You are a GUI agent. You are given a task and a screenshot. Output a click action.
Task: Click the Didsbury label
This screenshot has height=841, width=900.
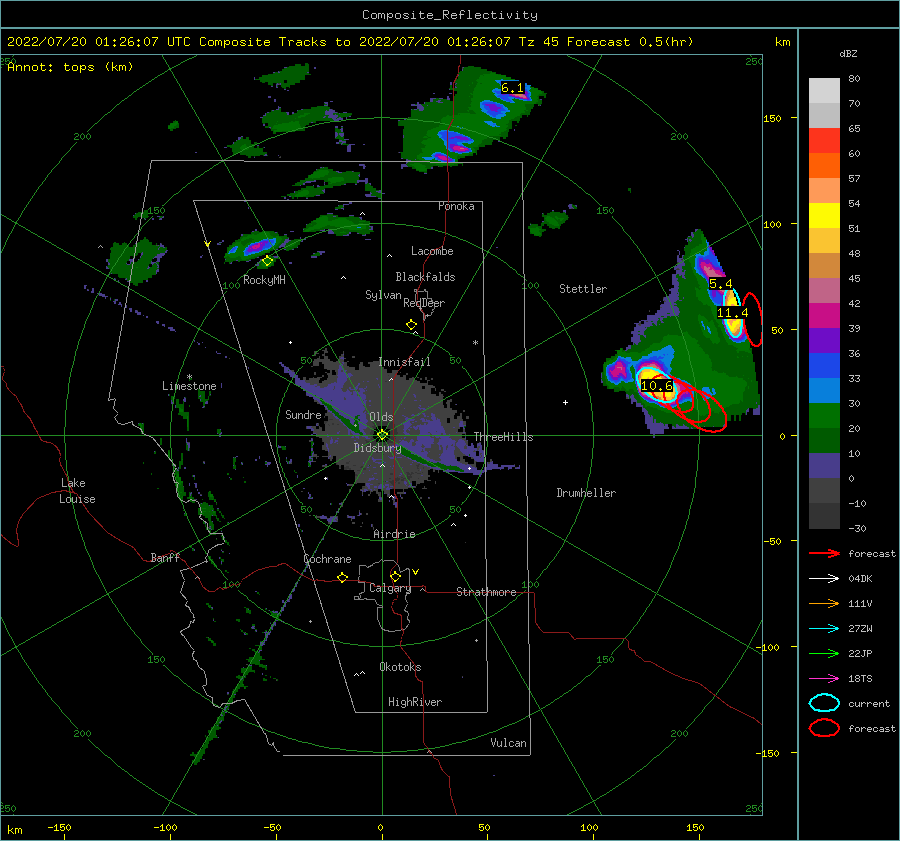(x=377, y=448)
